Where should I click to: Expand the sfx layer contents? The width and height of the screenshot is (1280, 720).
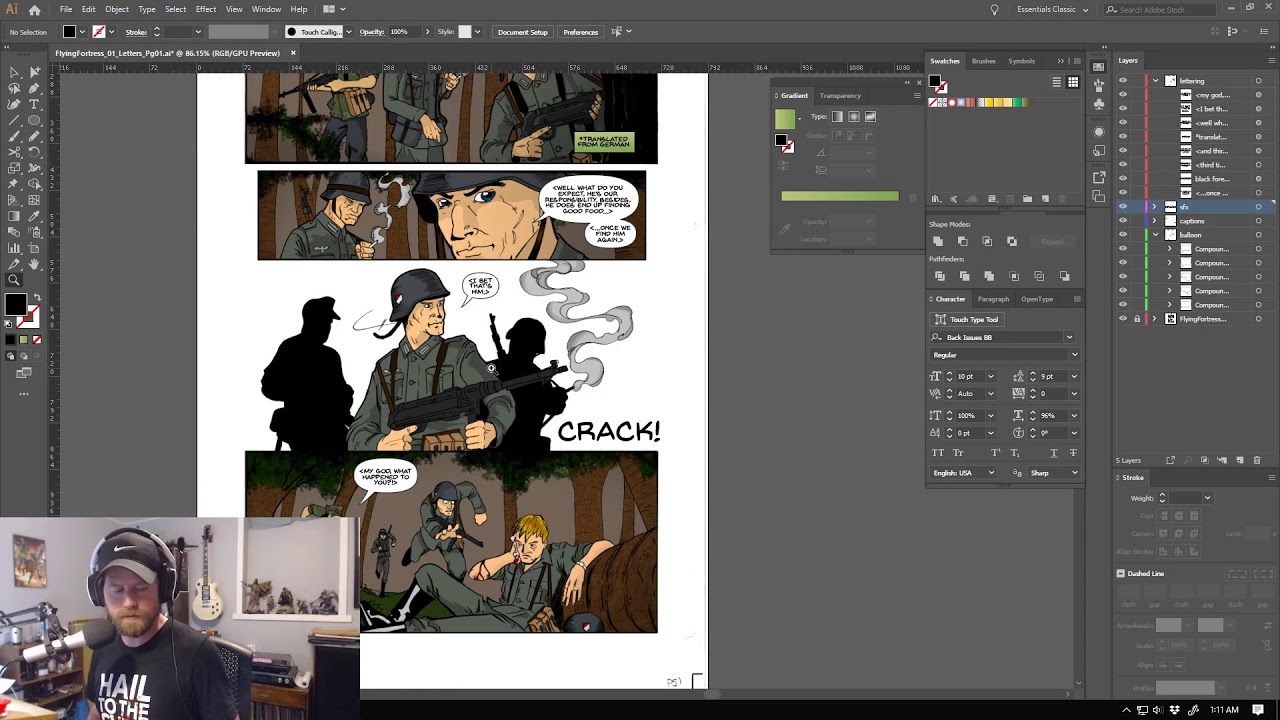click(x=1155, y=207)
